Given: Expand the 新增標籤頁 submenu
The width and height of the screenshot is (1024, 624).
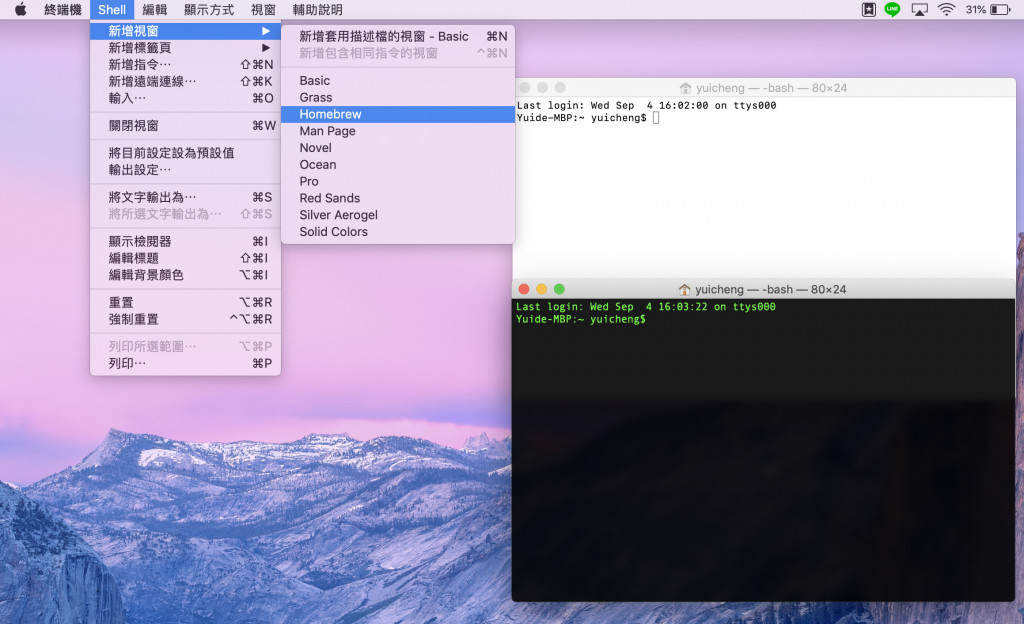Looking at the screenshot, I should 185,48.
